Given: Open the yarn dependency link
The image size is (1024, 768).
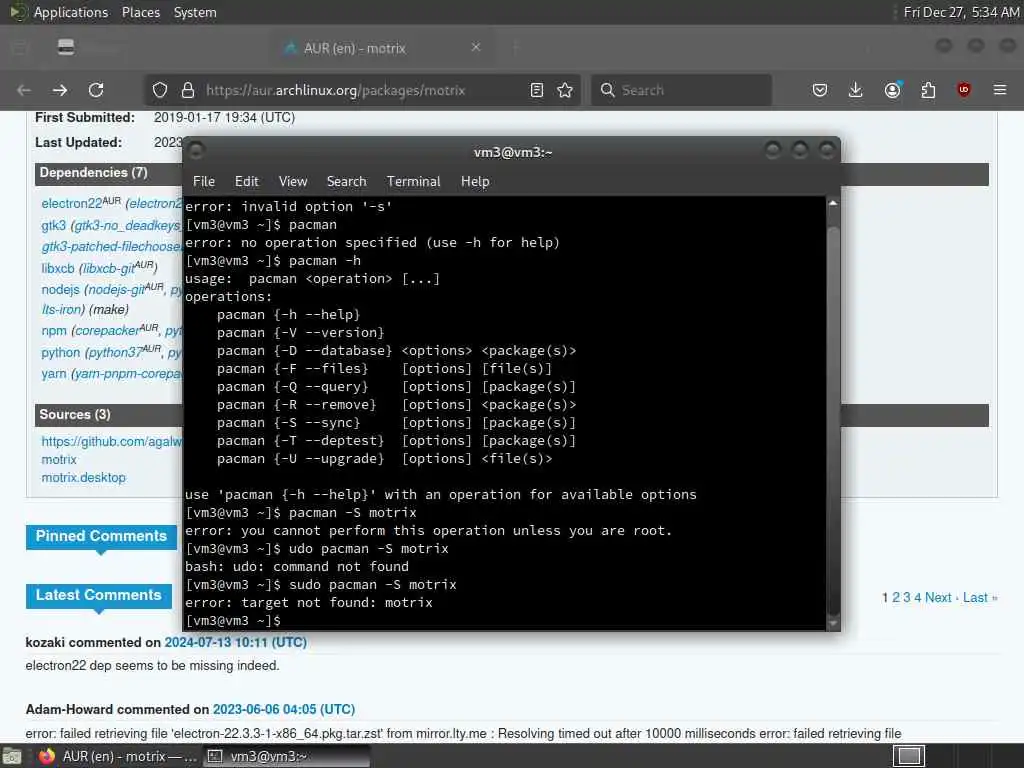Looking at the screenshot, I should [x=54, y=374].
